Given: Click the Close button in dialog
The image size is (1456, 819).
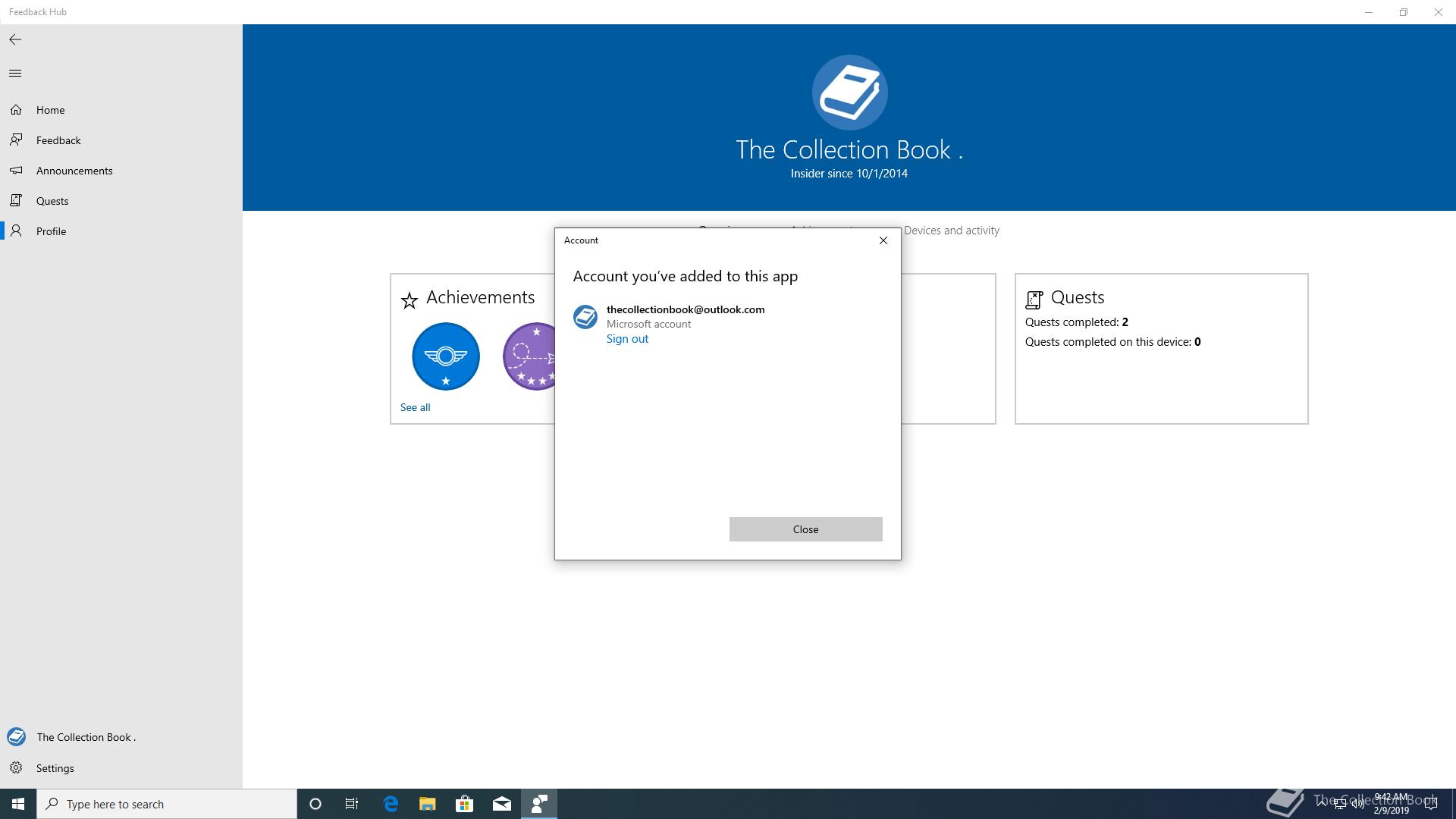Looking at the screenshot, I should pyautogui.click(x=805, y=529).
